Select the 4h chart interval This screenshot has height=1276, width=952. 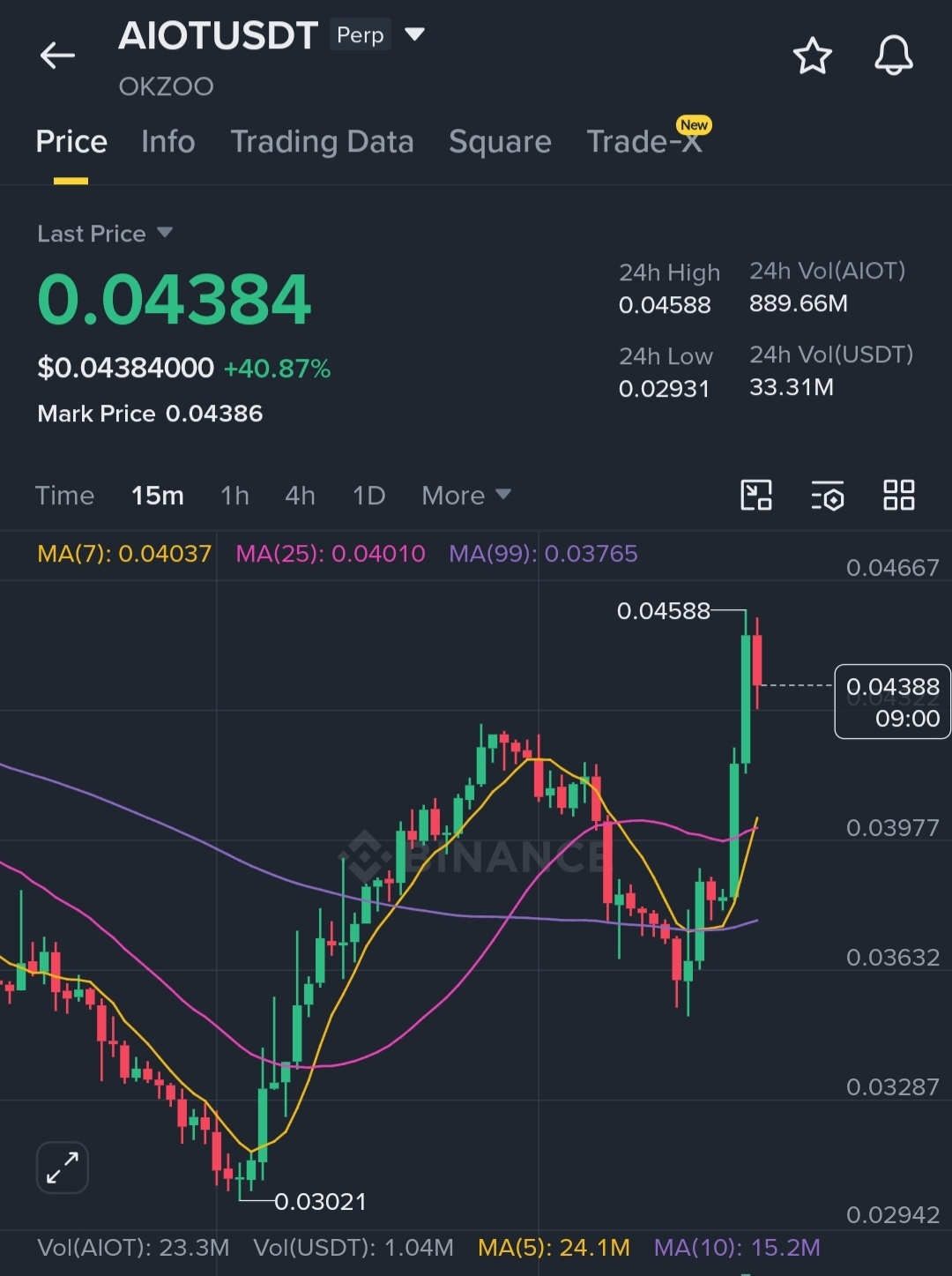300,495
